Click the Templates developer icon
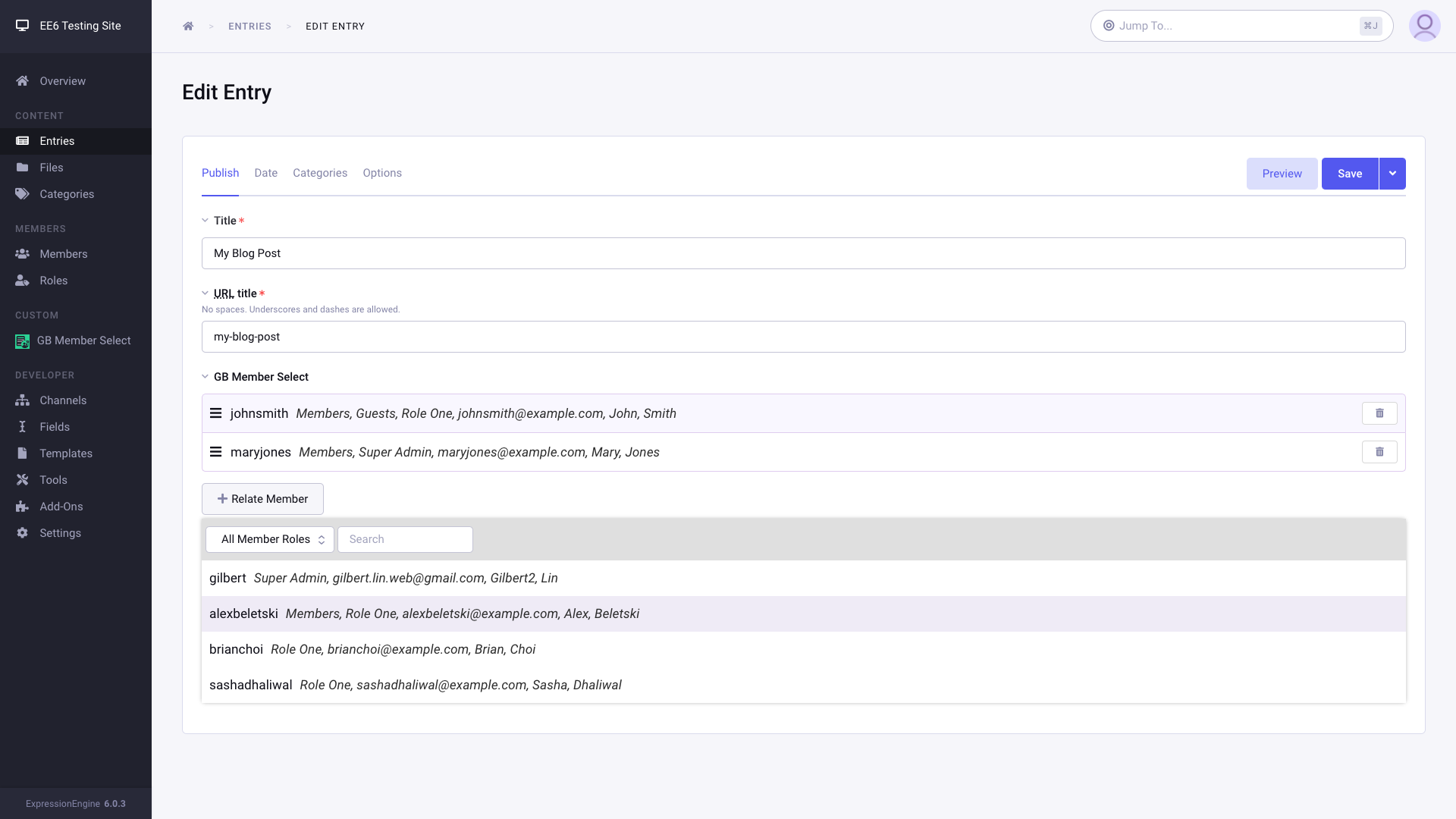Screen dimensions: 1456x819 [22, 453]
